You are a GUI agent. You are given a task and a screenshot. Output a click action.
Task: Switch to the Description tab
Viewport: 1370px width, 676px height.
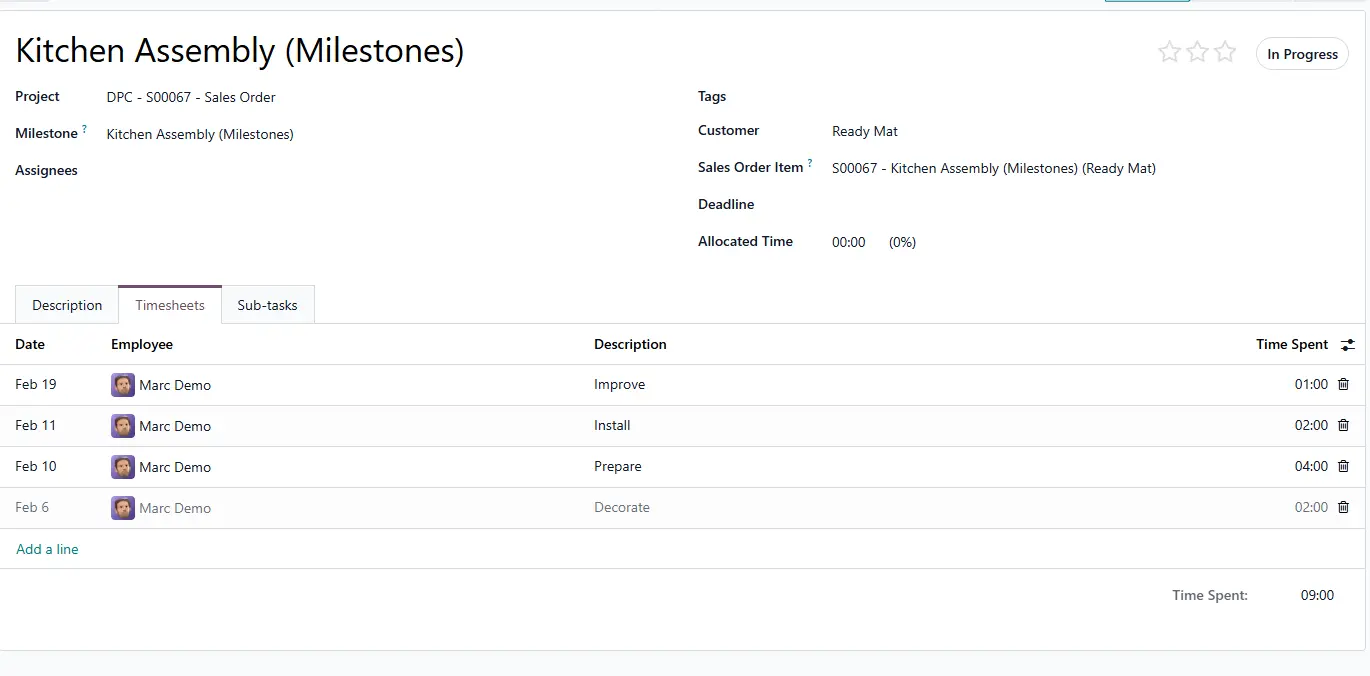coord(67,305)
